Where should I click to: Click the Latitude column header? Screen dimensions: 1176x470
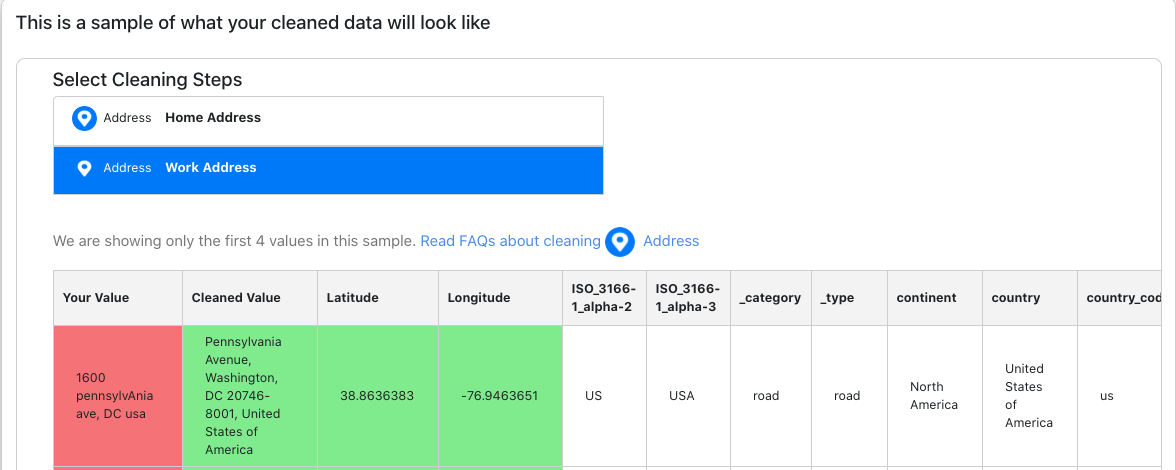pos(378,298)
